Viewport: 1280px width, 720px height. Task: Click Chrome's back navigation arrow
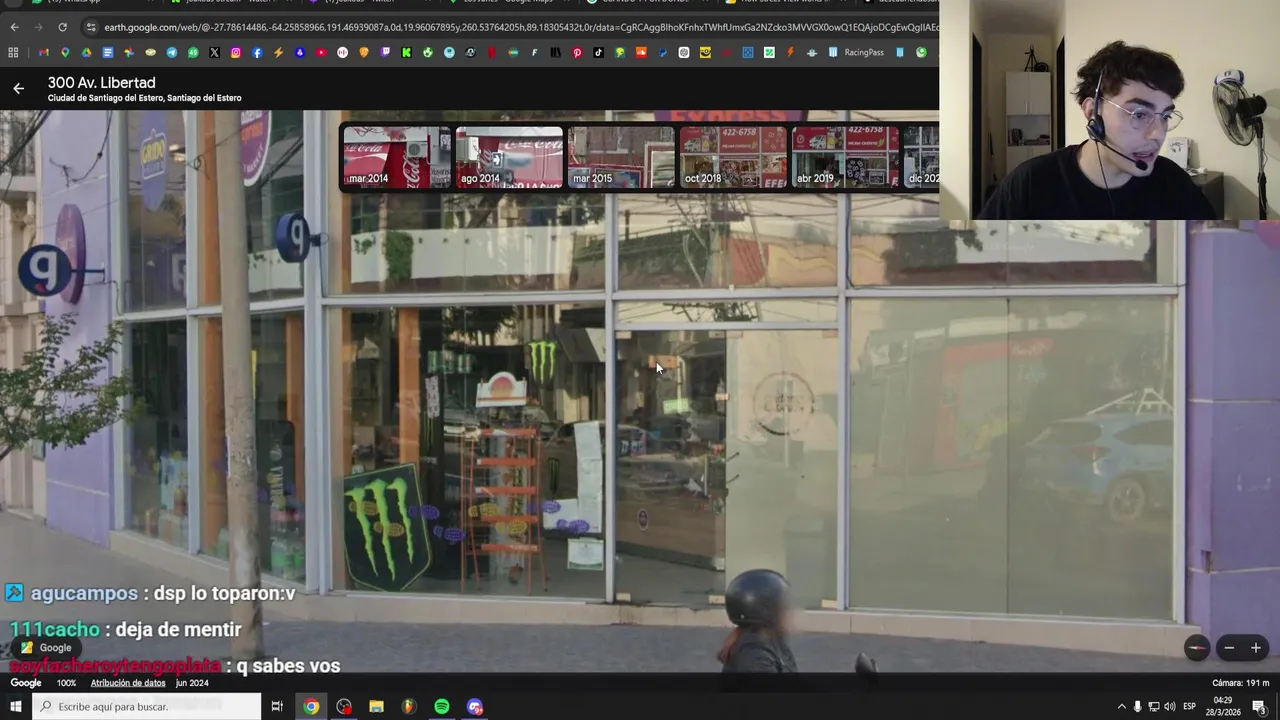pyautogui.click(x=14, y=27)
